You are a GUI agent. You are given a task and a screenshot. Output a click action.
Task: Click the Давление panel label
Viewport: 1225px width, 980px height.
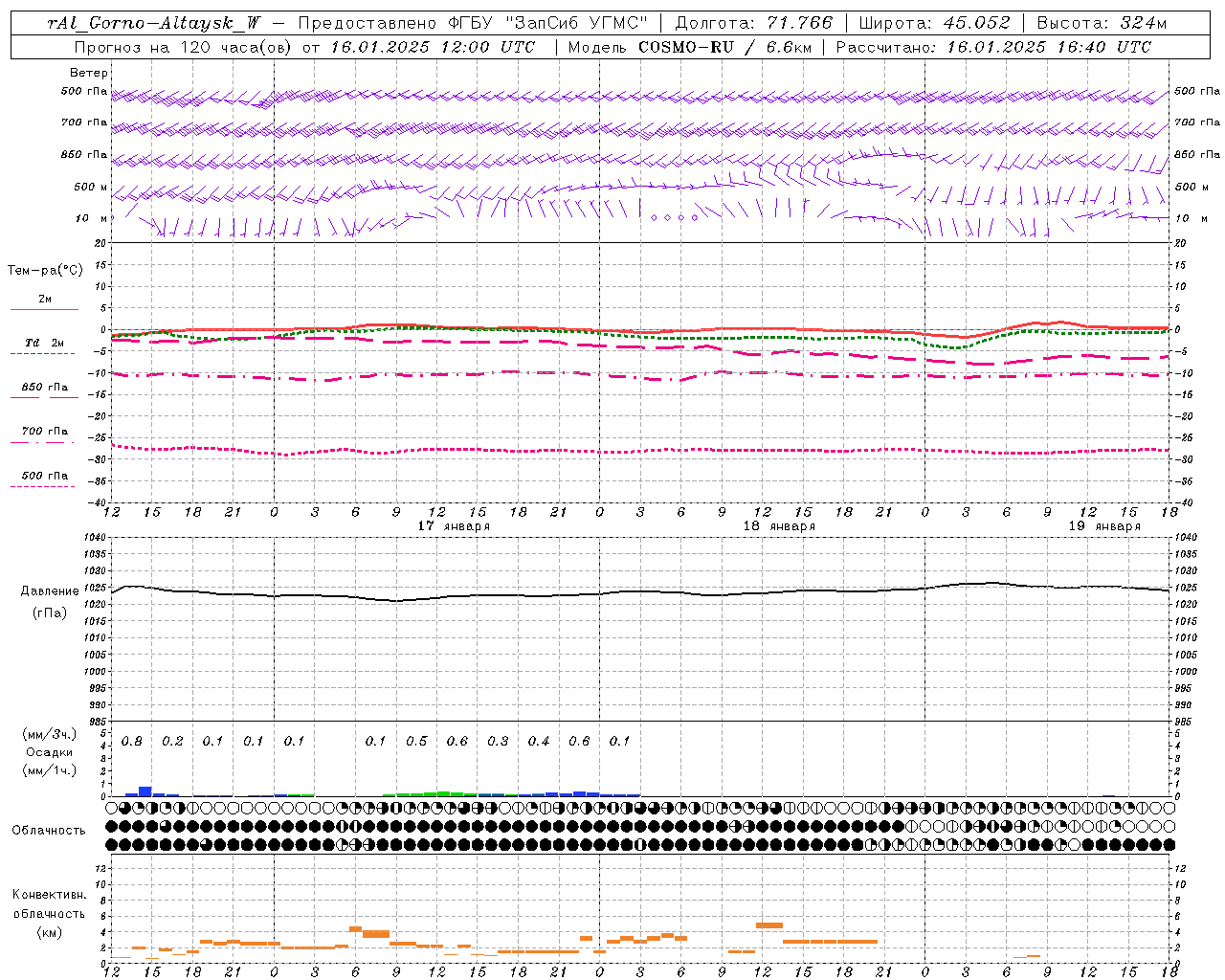pos(50,591)
